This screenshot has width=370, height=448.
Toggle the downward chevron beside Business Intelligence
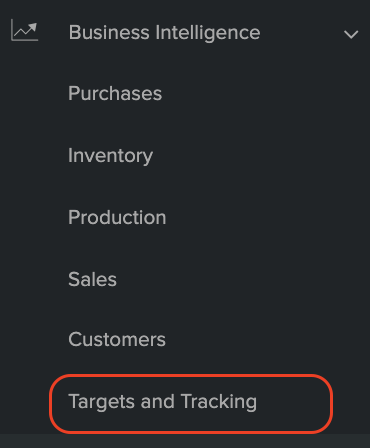[351, 34]
